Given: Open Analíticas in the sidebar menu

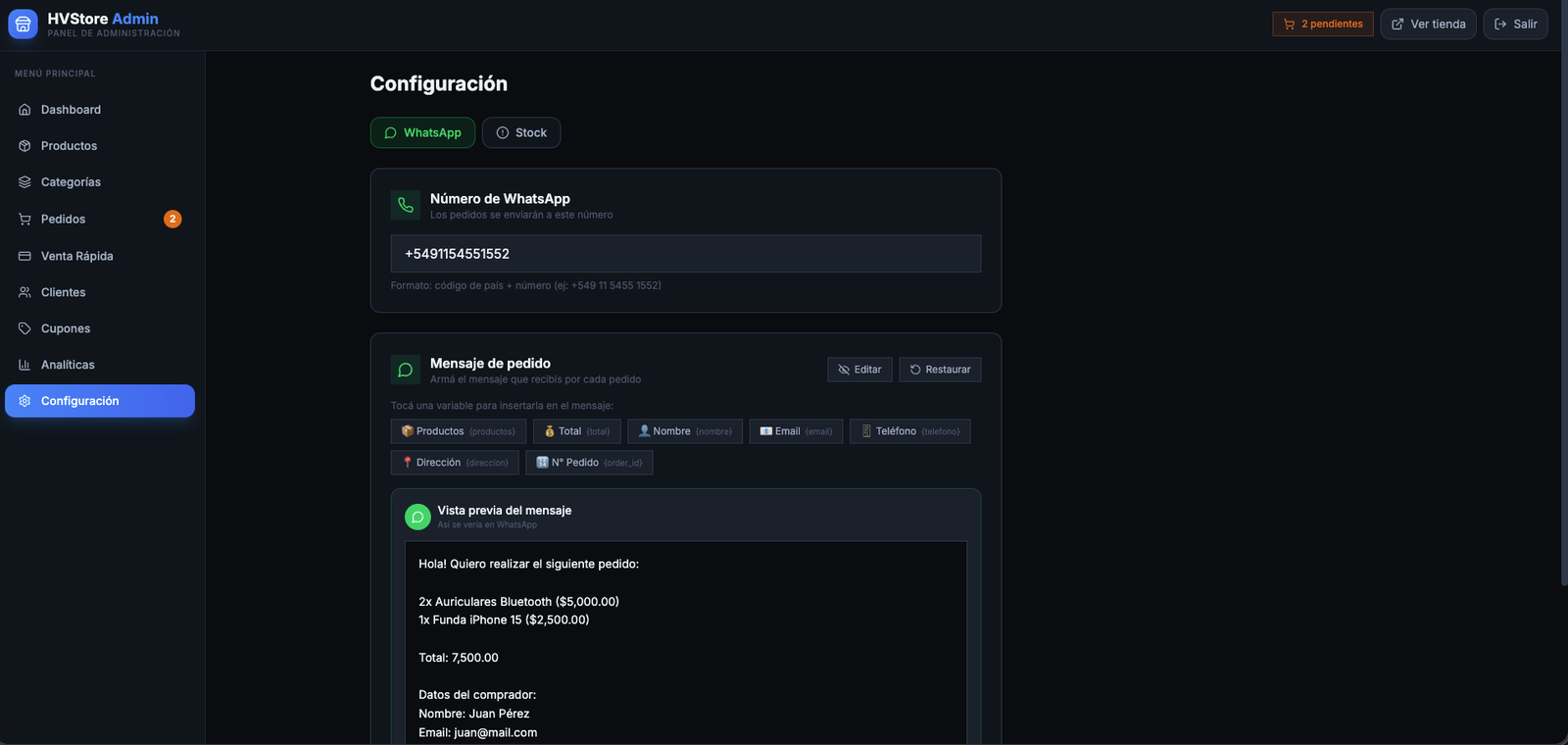Looking at the screenshot, I should 100,365.
